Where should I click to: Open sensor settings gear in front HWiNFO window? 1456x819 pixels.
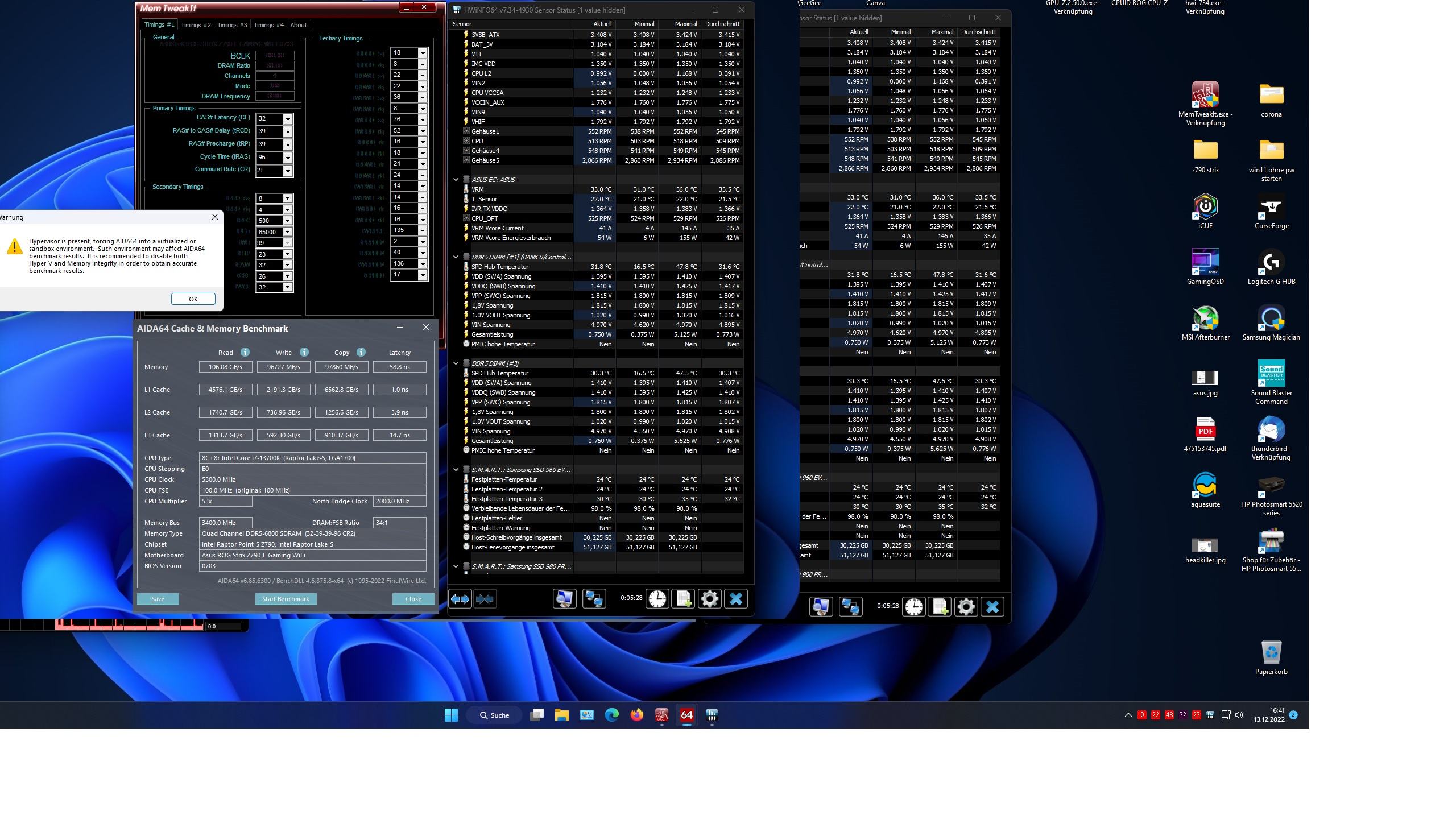(709, 599)
